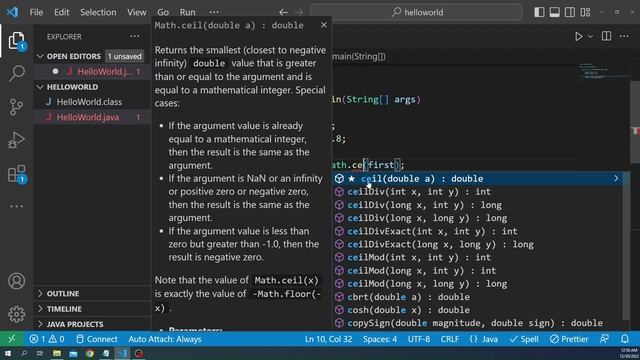This screenshot has height=360, width=640.
Task: Open the Accounts menu icon
Action: point(16,281)
